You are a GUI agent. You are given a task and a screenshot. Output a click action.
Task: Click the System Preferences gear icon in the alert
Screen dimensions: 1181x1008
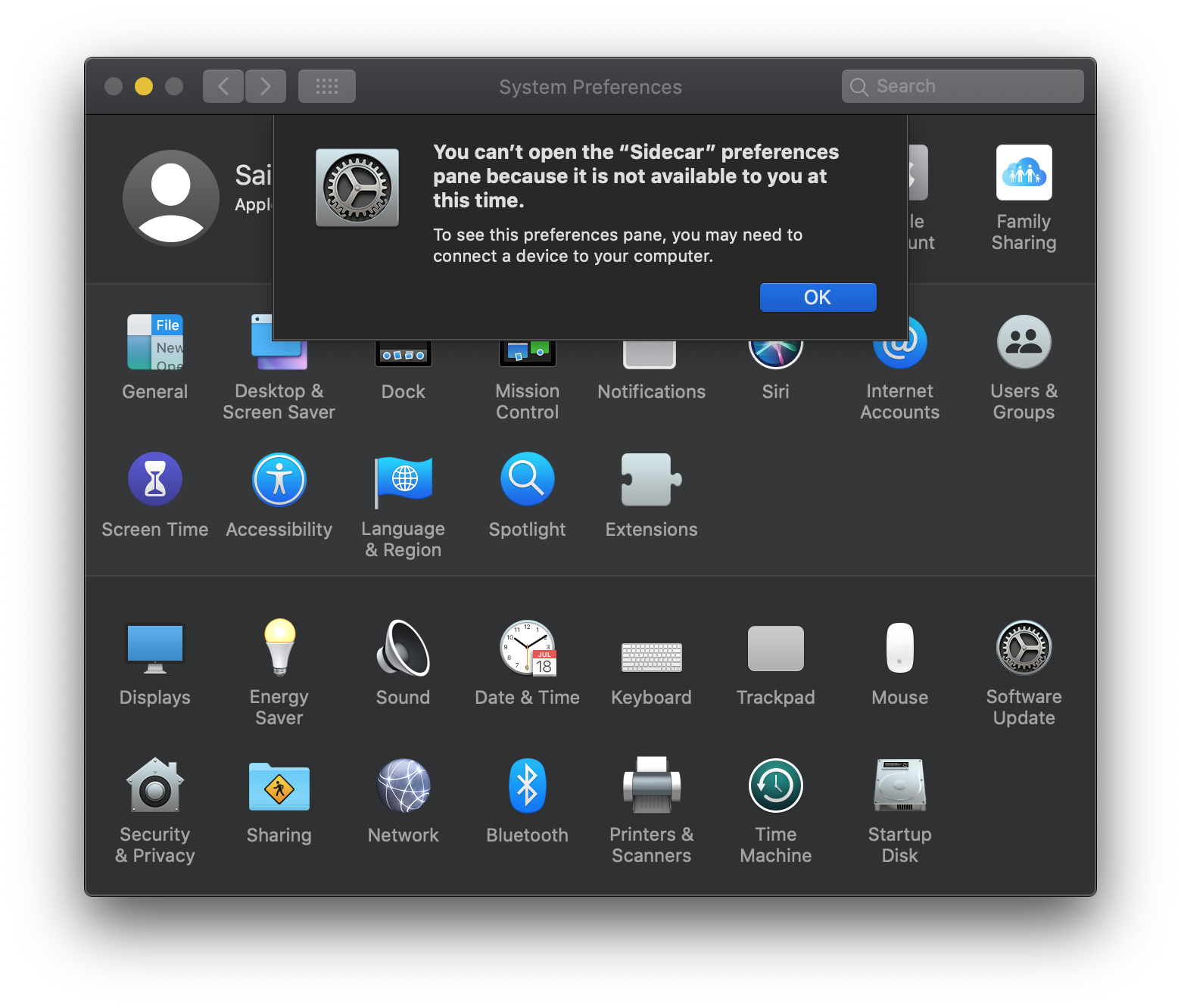click(357, 188)
